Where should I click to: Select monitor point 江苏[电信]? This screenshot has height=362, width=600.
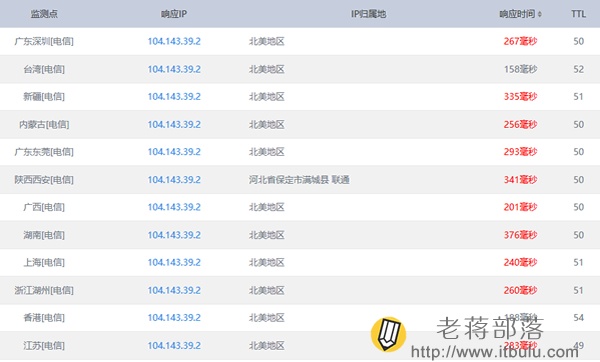[x=44, y=346]
